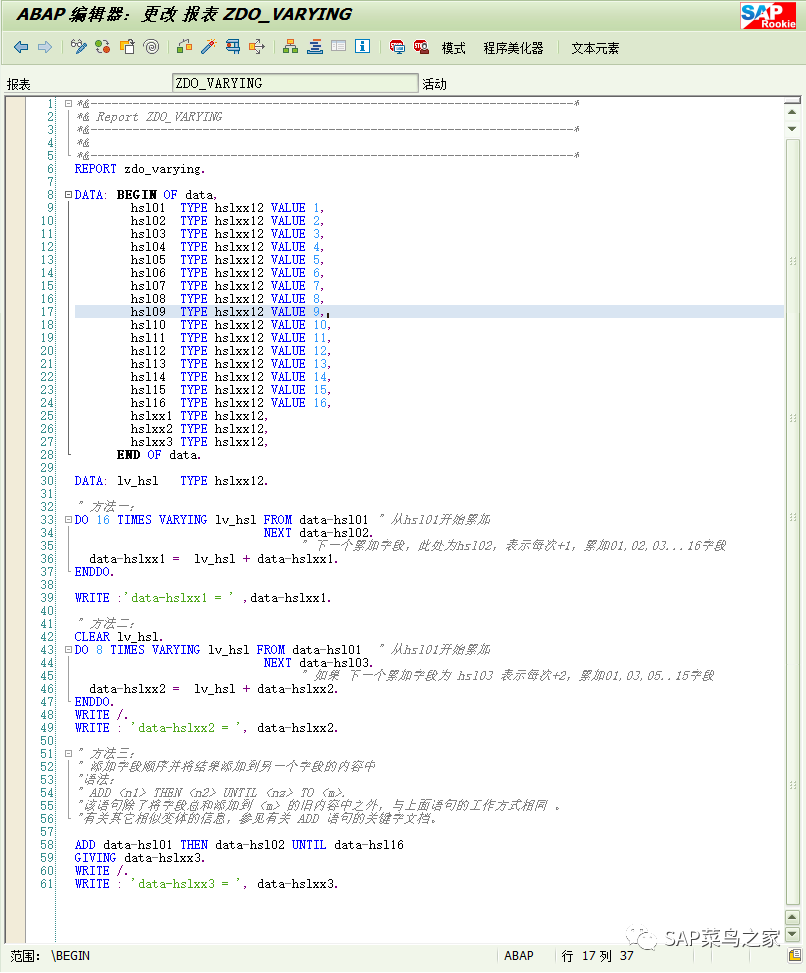Click the hsl12 VALUE 12 line
This screenshot has width=806, height=973.
(230, 351)
